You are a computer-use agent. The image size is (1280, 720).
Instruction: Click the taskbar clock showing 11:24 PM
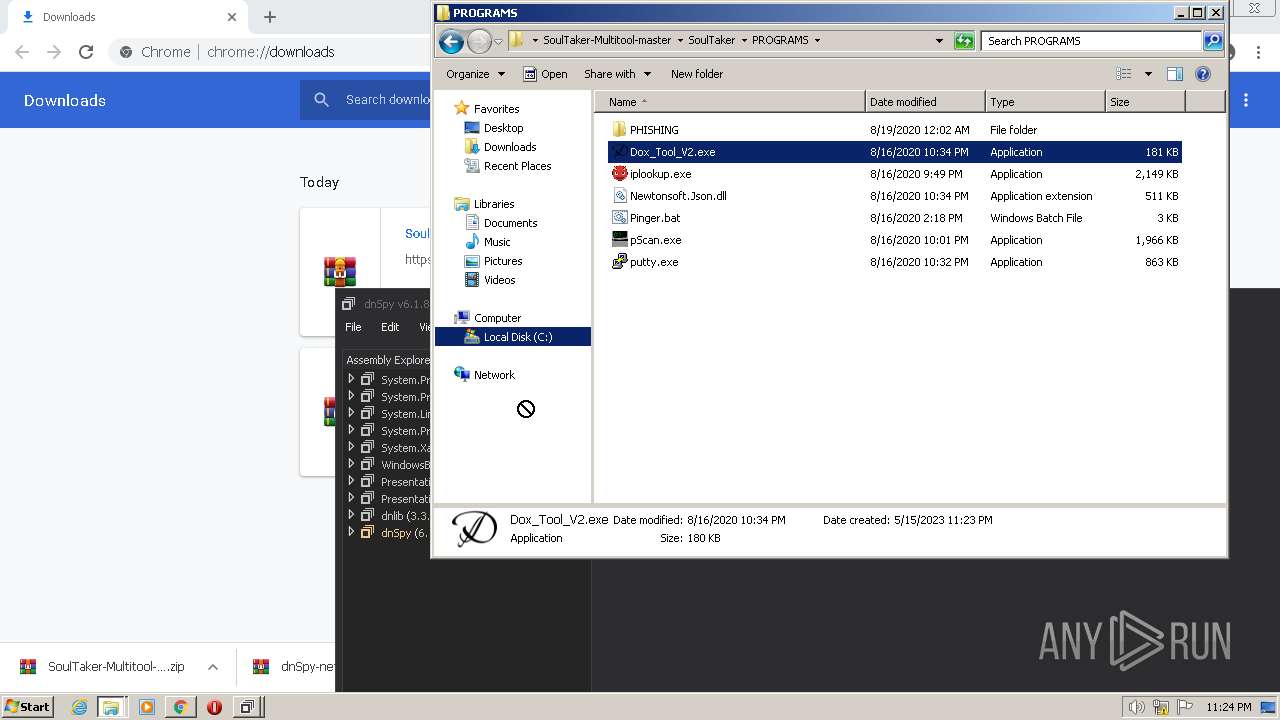pyautogui.click(x=1229, y=707)
